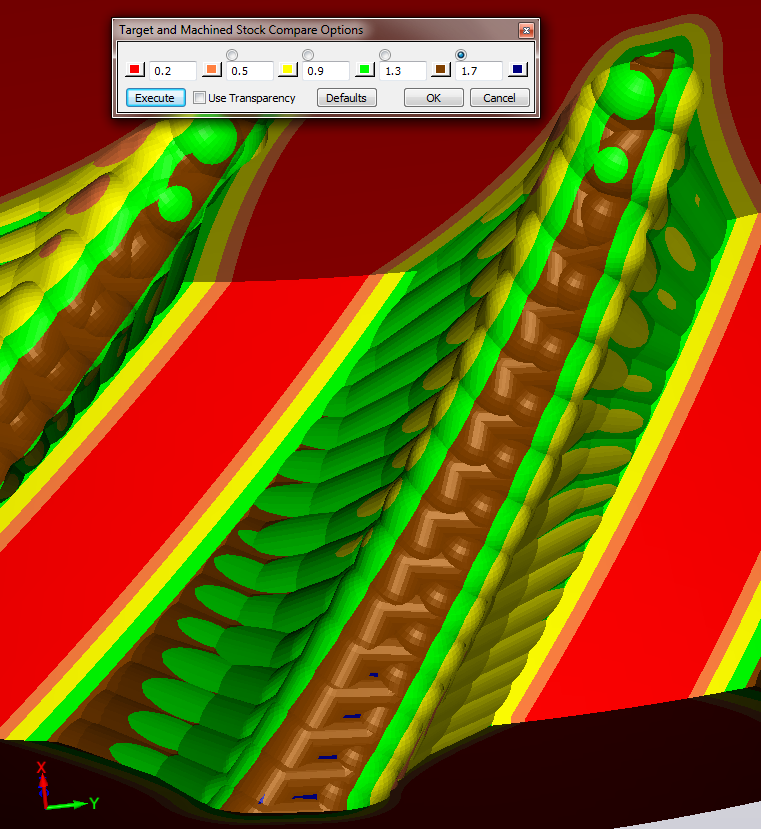This screenshot has height=829, width=761.
Task: Click the XY coordinate axis triad
Action: 66,788
